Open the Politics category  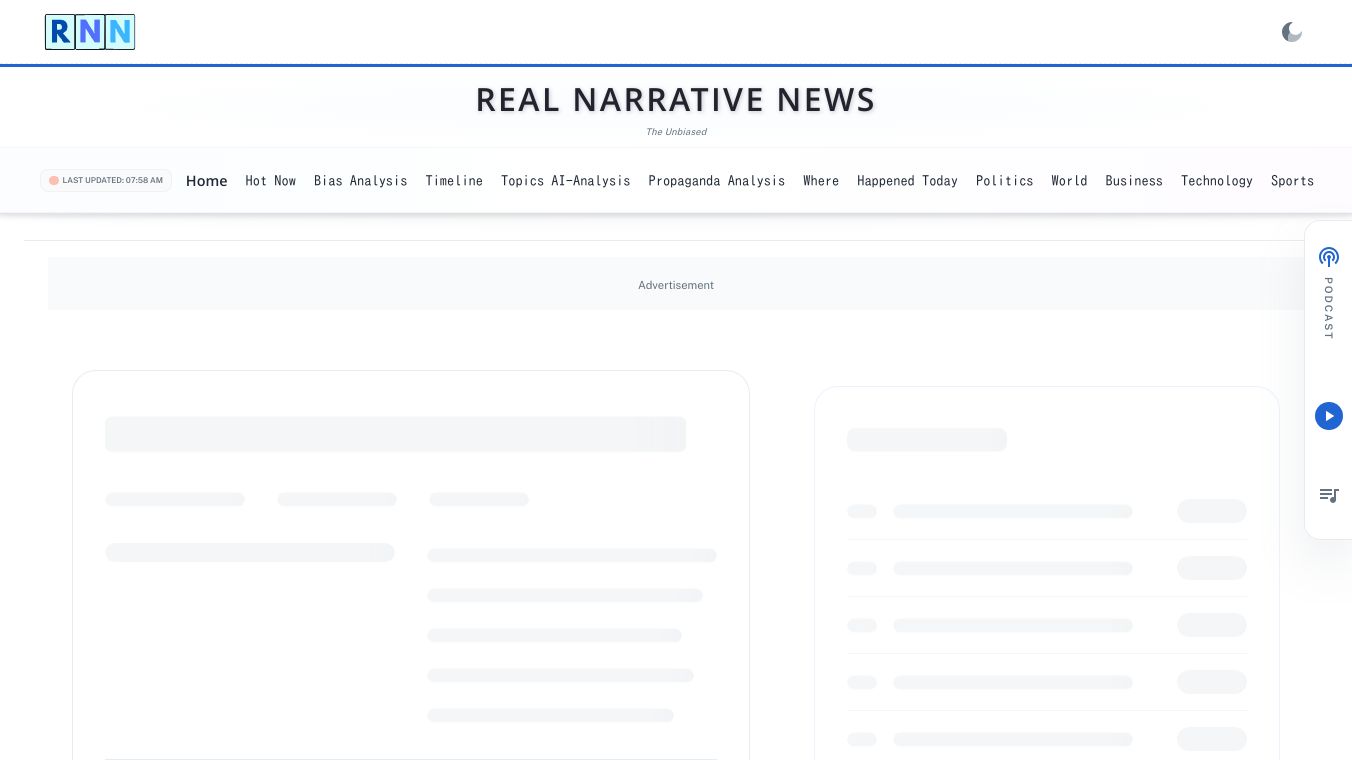click(1005, 181)
